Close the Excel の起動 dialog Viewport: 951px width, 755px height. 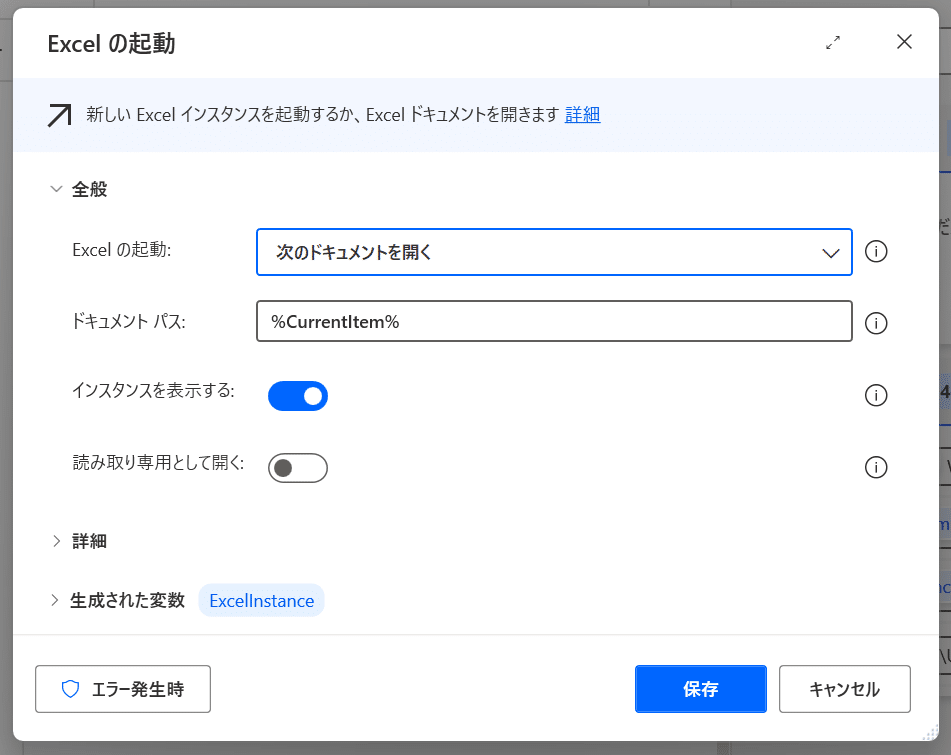tap(904, 42)
